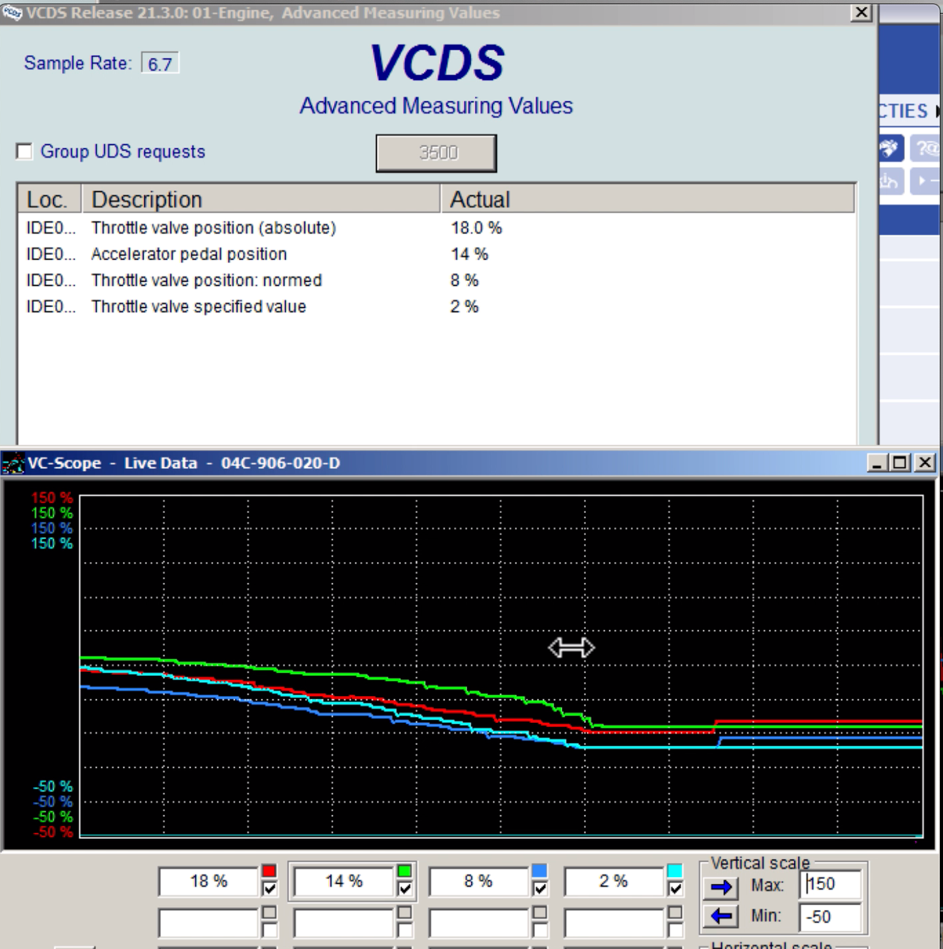Click the greyed 3500 button
943x949 pixels.
[436, 153]
